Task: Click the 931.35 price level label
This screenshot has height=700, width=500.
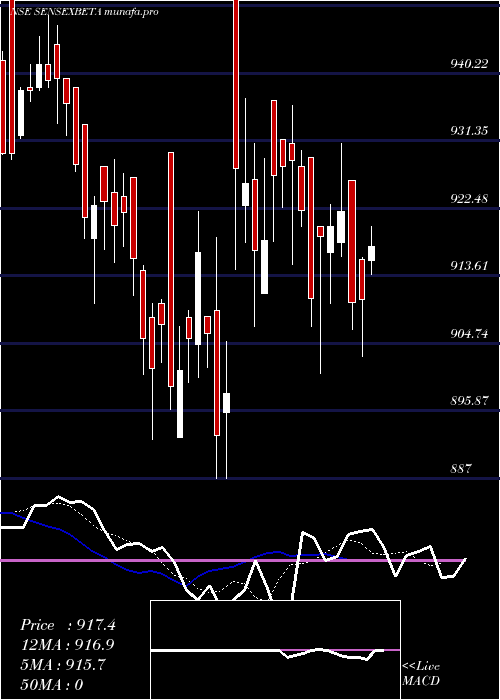Action: tap(469, 131)
